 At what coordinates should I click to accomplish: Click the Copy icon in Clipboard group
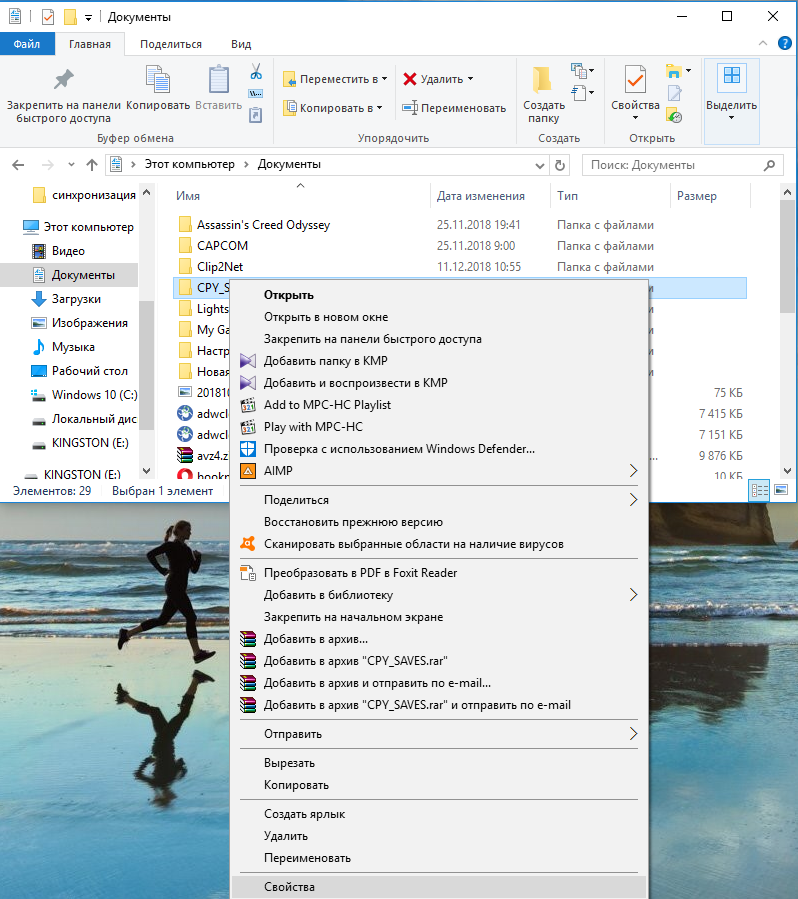coord(158,79)
